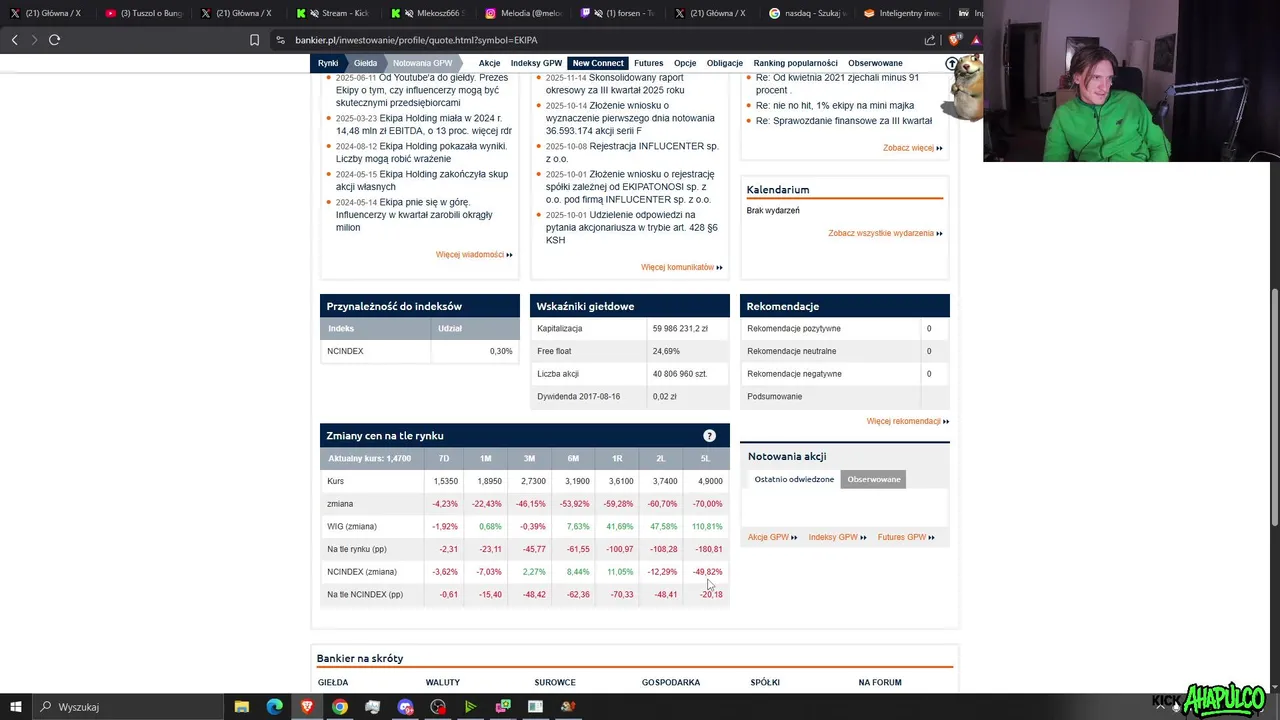Click the Brave Rewards triangle icon

[x=975, y=40]
